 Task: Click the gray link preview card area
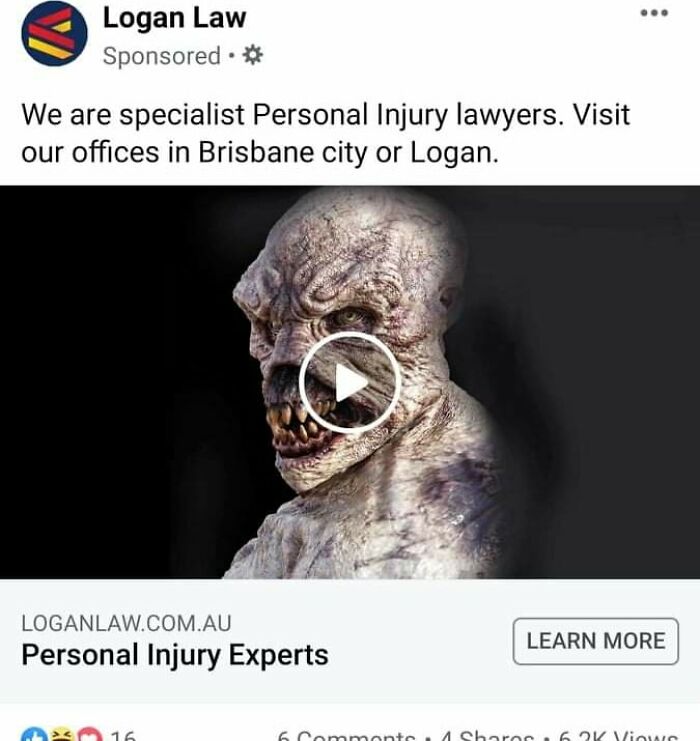coord(350,641)
